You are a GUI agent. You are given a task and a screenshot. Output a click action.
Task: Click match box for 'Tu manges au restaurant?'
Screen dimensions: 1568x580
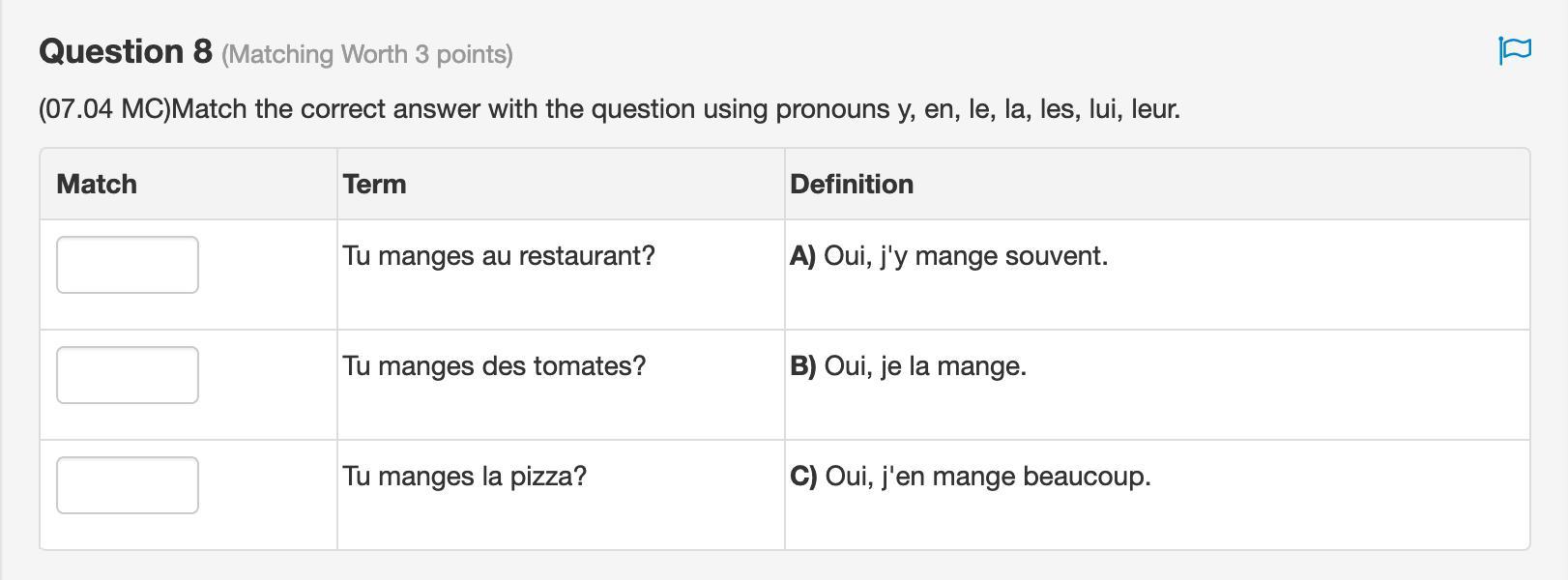(x=128, y=265)
